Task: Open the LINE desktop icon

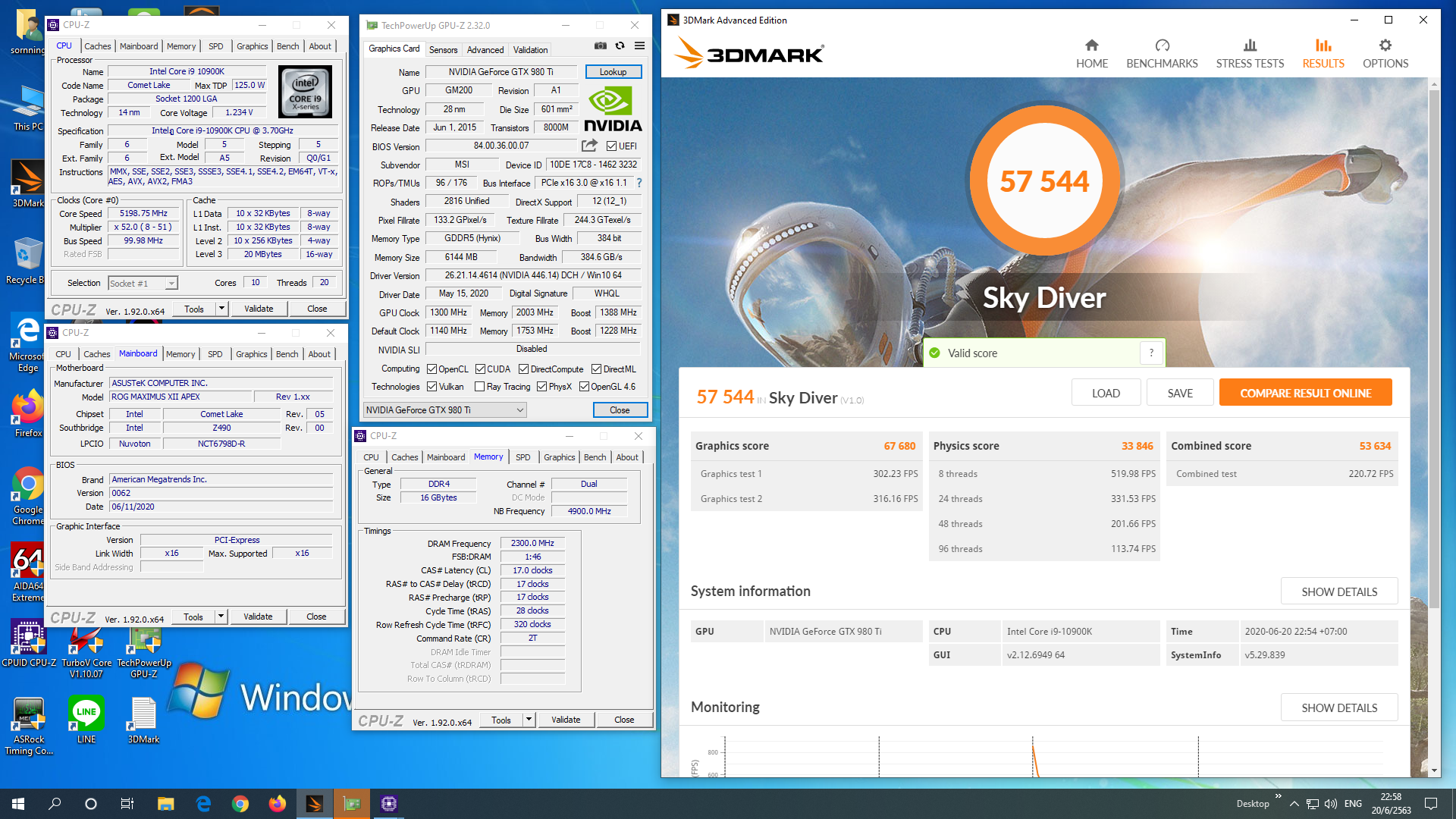Action: coord(86,720)
